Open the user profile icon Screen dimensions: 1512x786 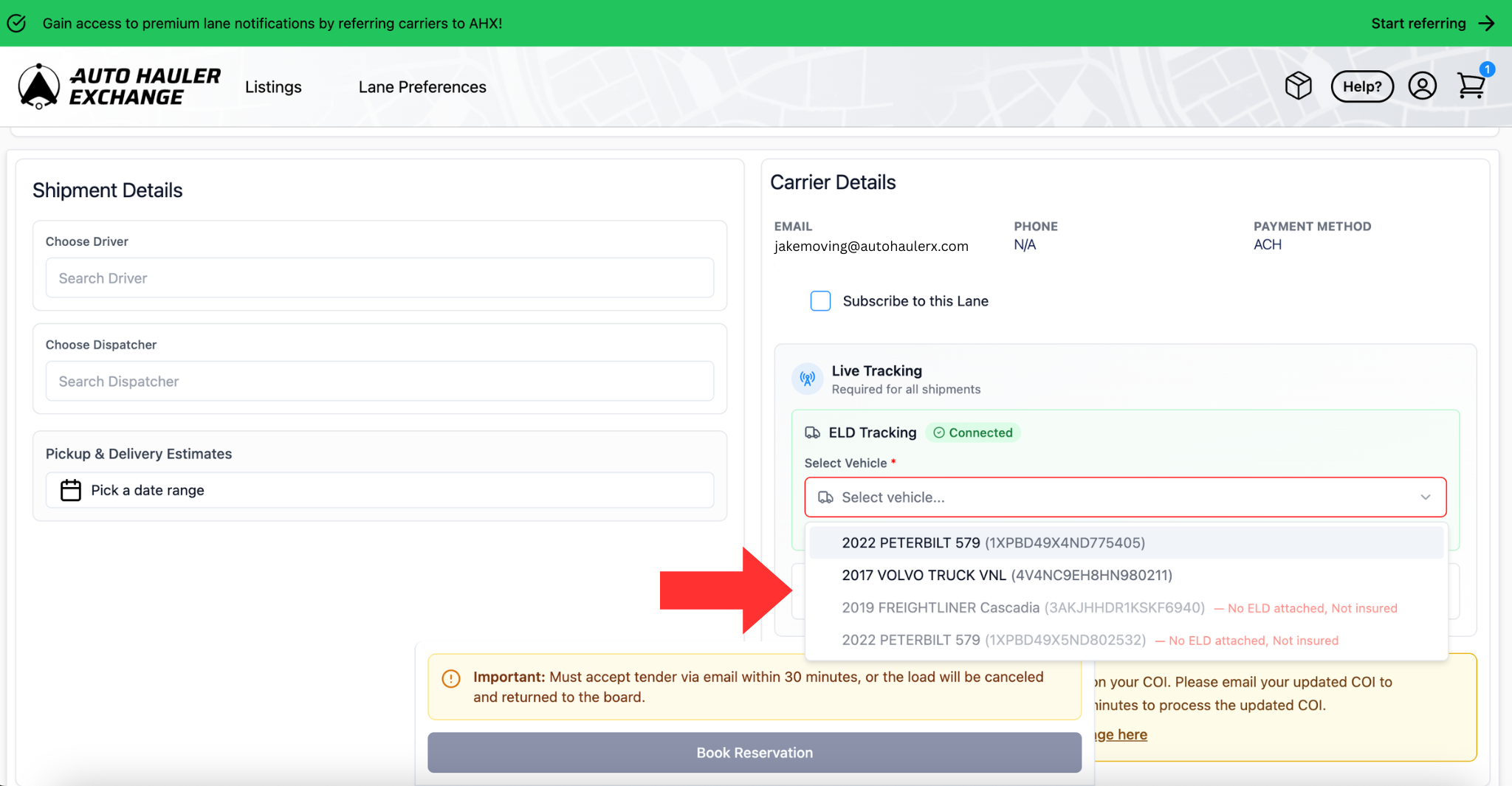(1422, 86)
